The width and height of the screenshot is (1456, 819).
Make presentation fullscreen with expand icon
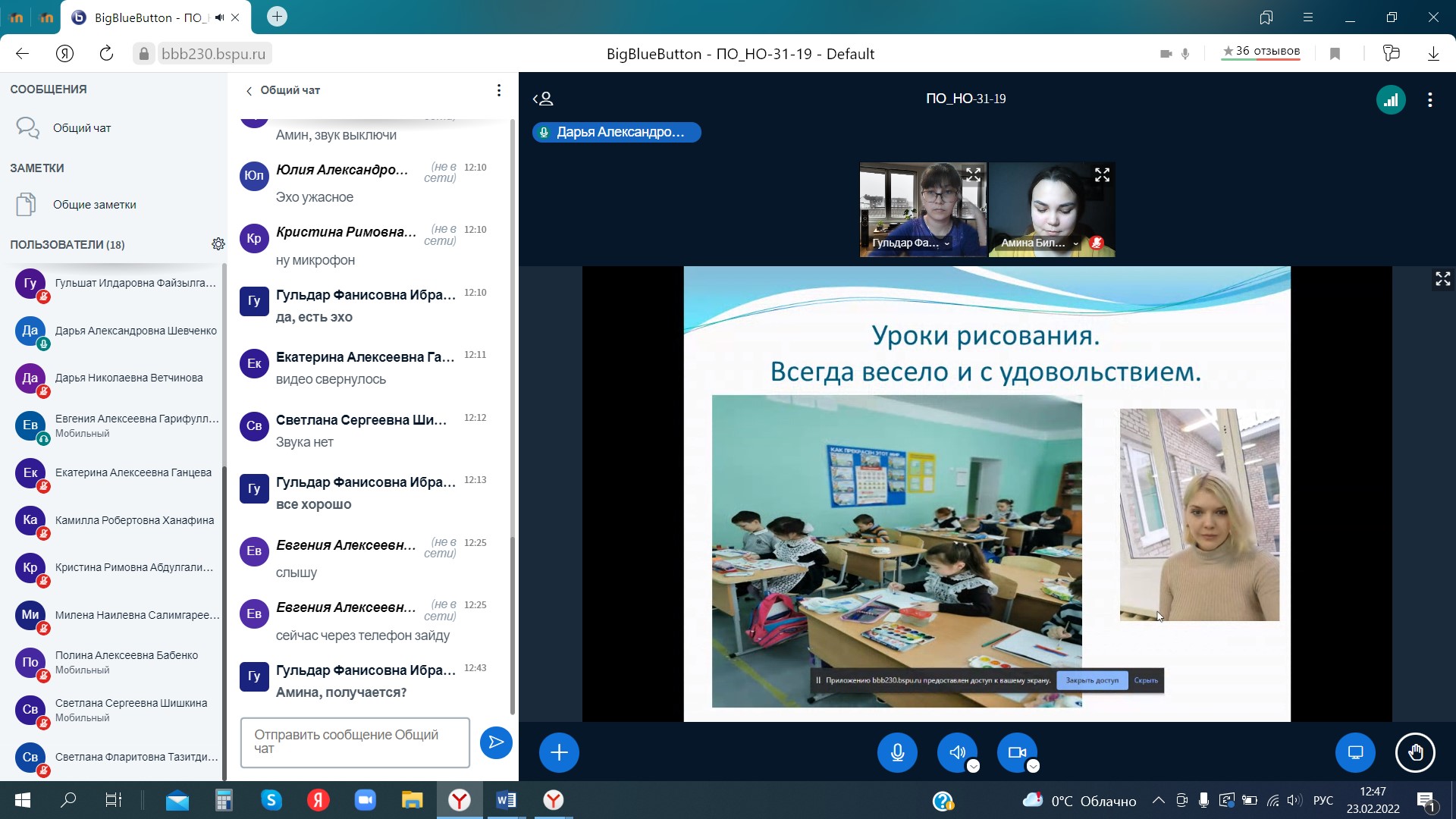coord(1442,279)
